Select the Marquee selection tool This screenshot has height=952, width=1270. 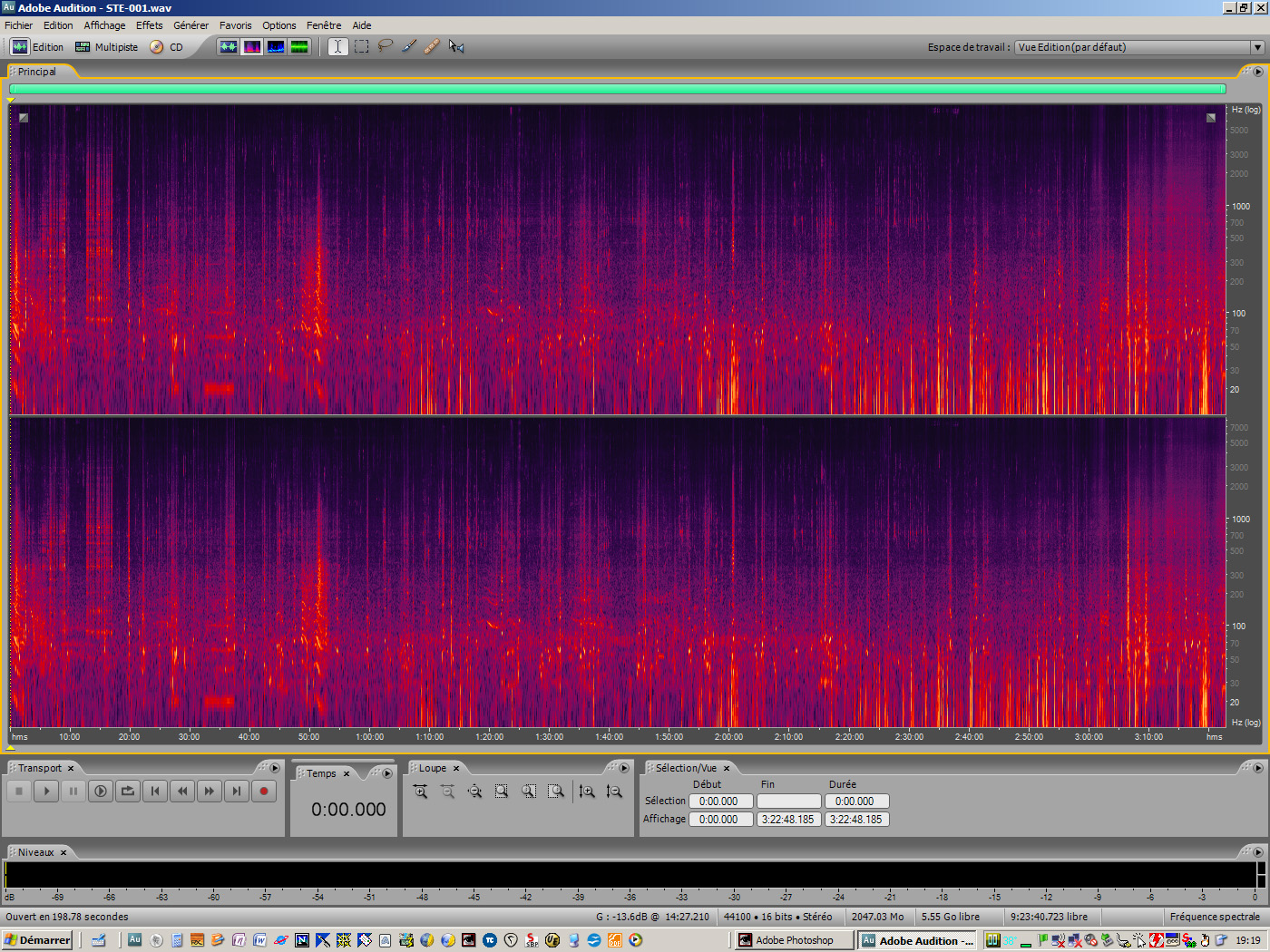point(361,46)
